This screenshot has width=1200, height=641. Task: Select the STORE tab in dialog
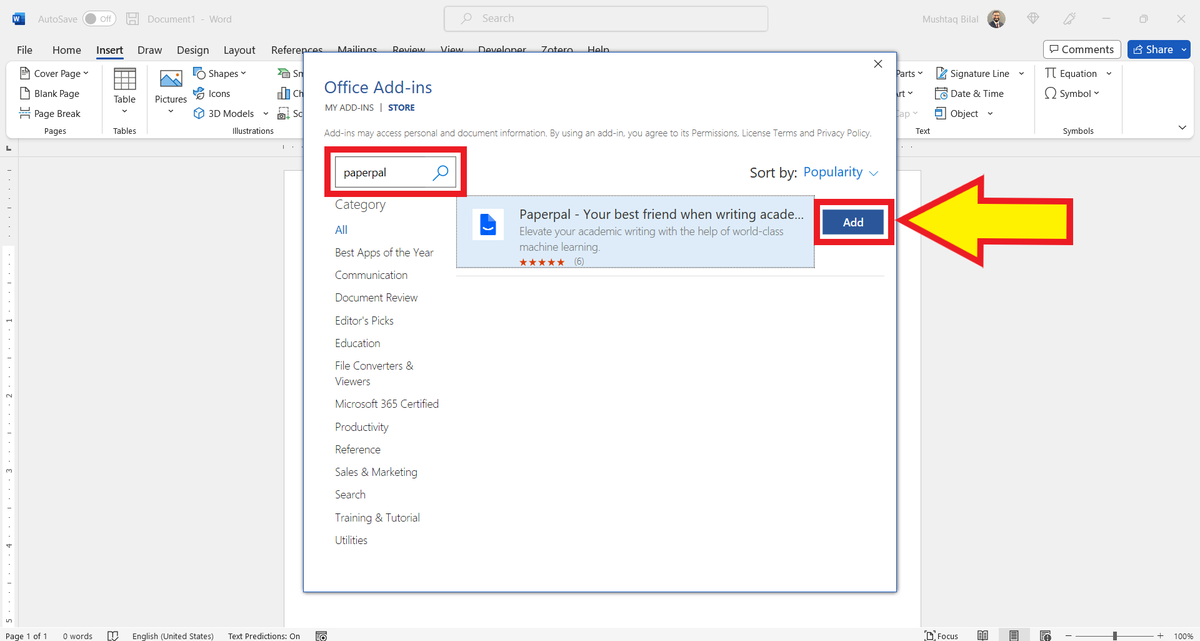pos(402,107)
